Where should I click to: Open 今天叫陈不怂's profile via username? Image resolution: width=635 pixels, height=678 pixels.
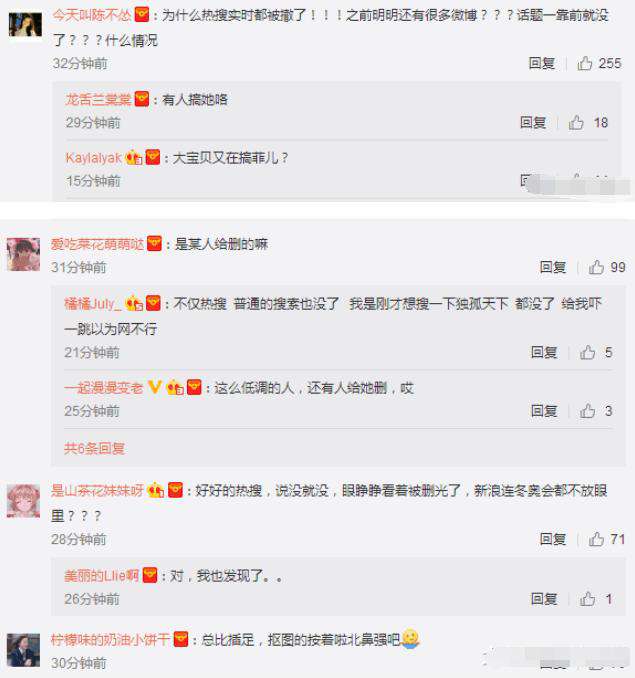pos(92,15)
